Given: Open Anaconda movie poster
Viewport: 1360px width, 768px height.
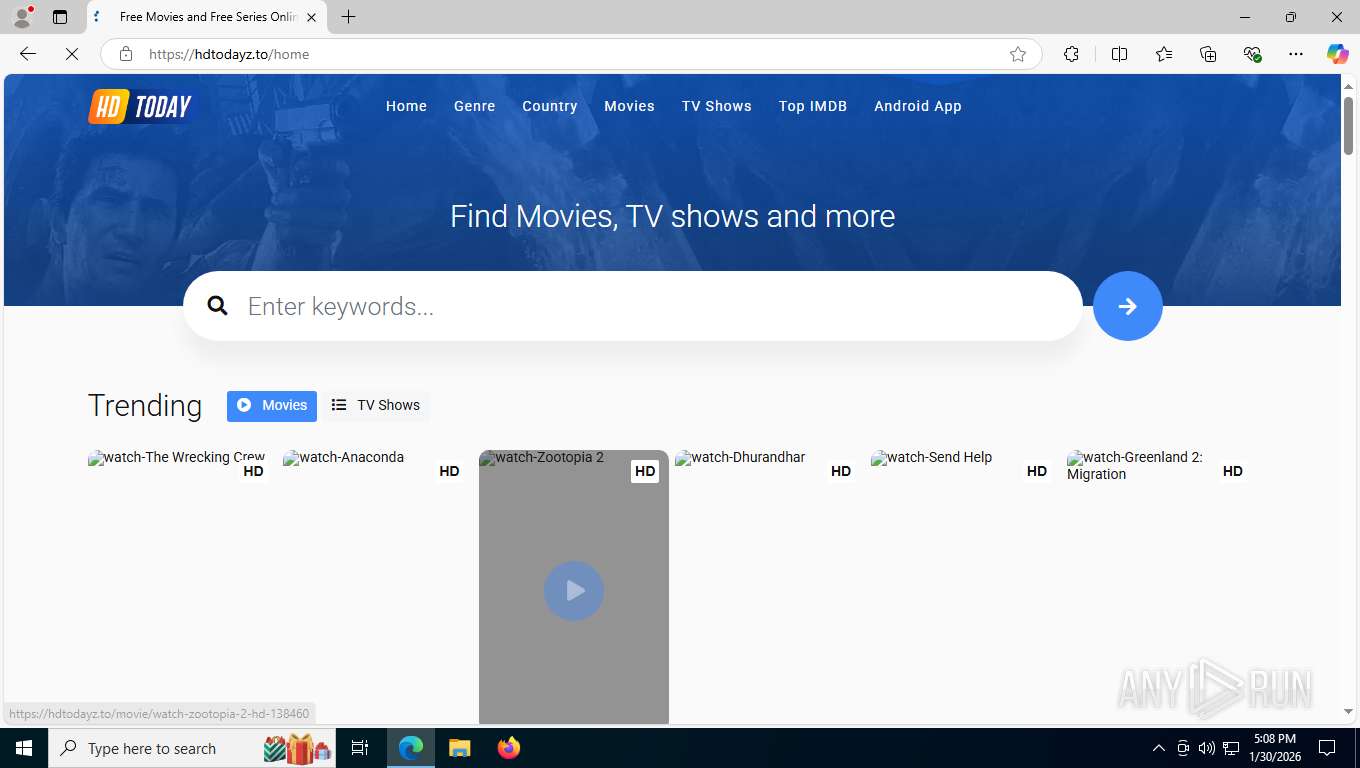Looking at the screenshot, I should [377, 587].
